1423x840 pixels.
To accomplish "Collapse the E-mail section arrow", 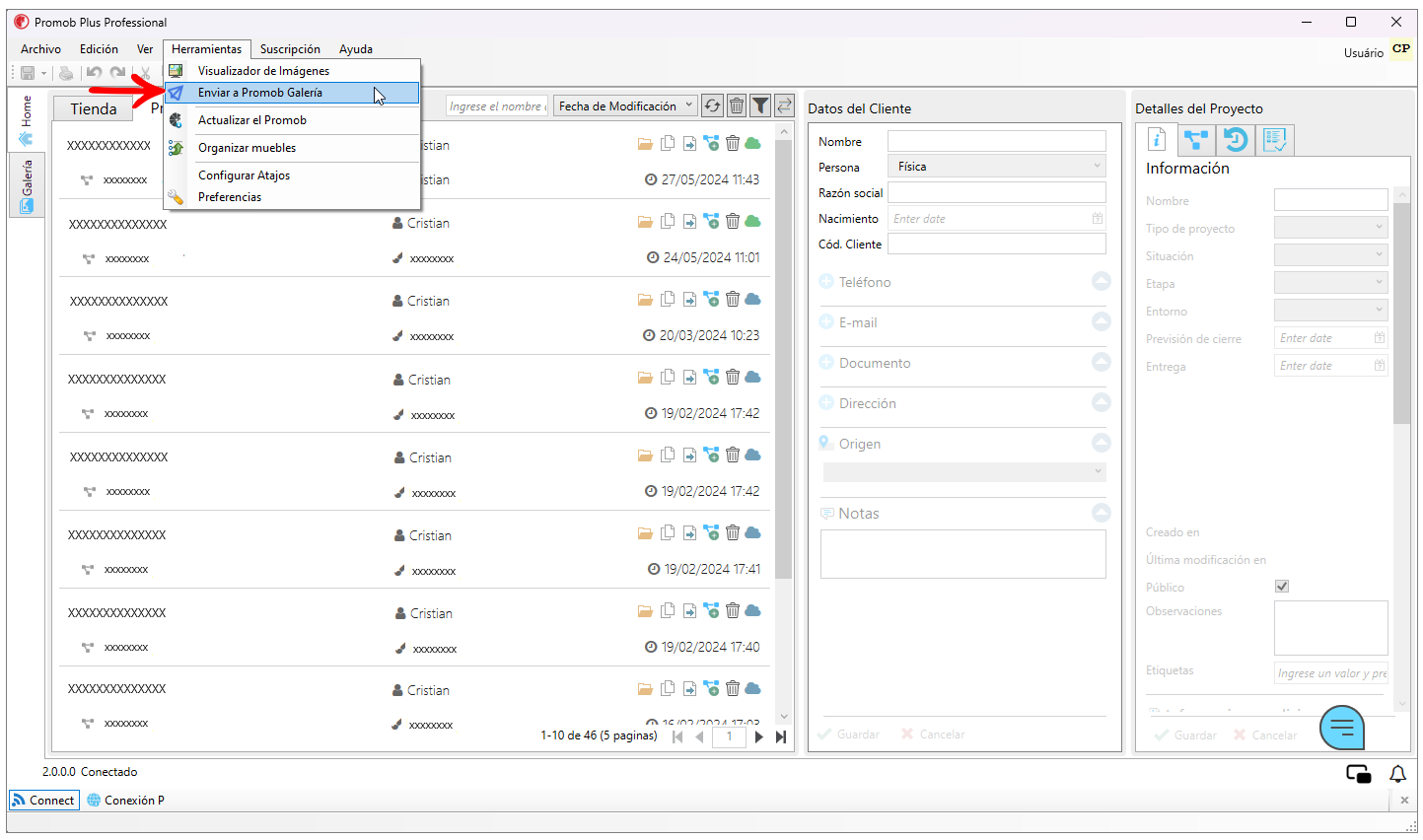I will [1102, 322].
